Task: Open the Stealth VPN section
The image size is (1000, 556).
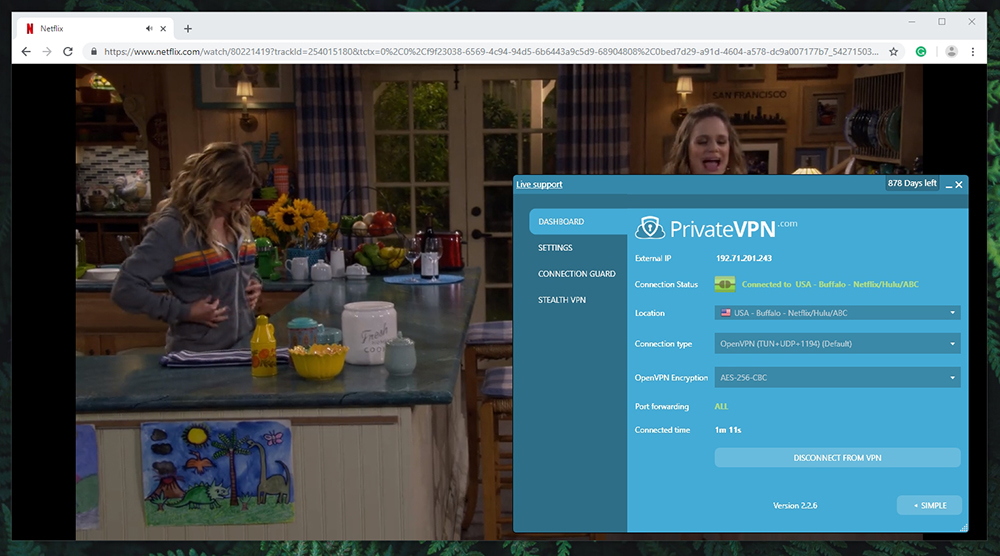Action: (561, 300)
